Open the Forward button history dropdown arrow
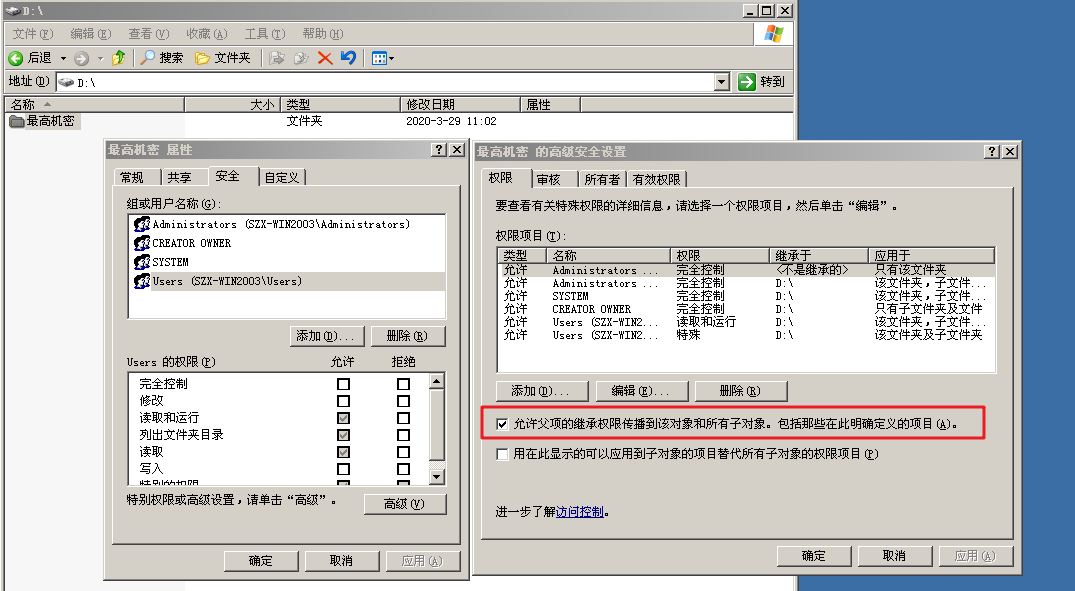Screen dimensions: 1075x591 click(100, 58)
